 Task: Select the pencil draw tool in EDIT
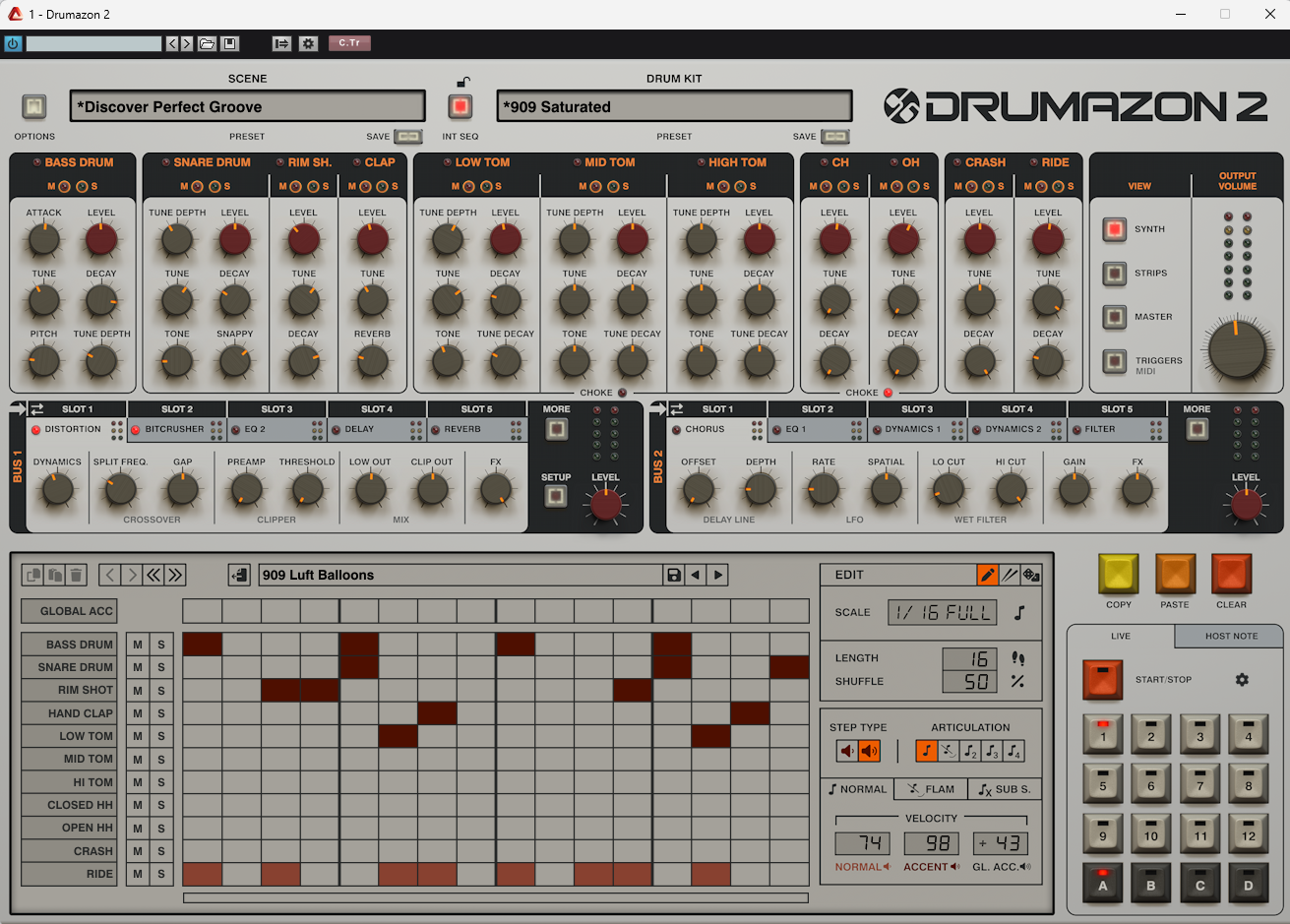tap(987, 575)
